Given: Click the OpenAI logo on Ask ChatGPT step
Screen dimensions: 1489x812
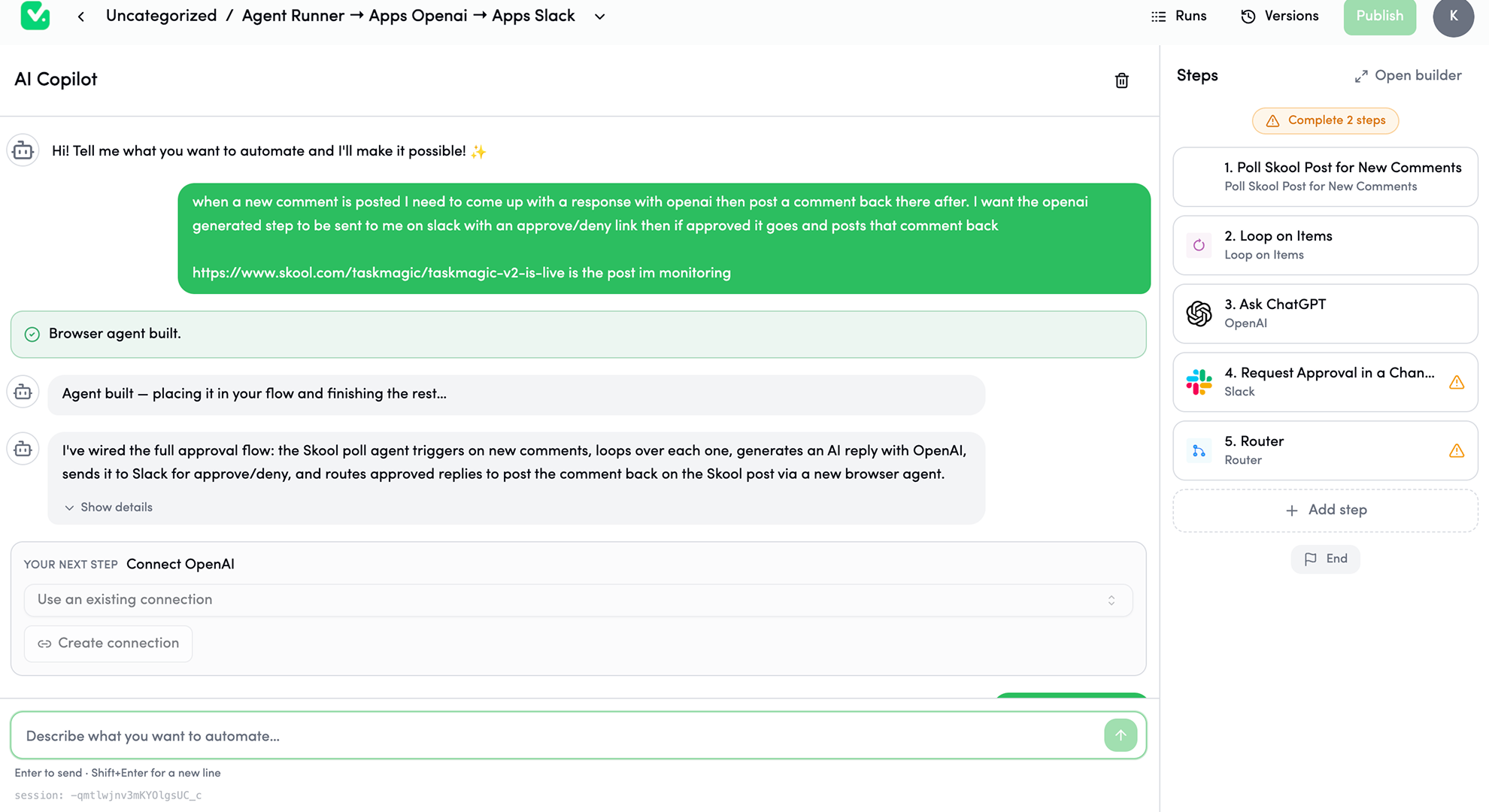Looking at the screenshot, I should tap(1199, 314).
